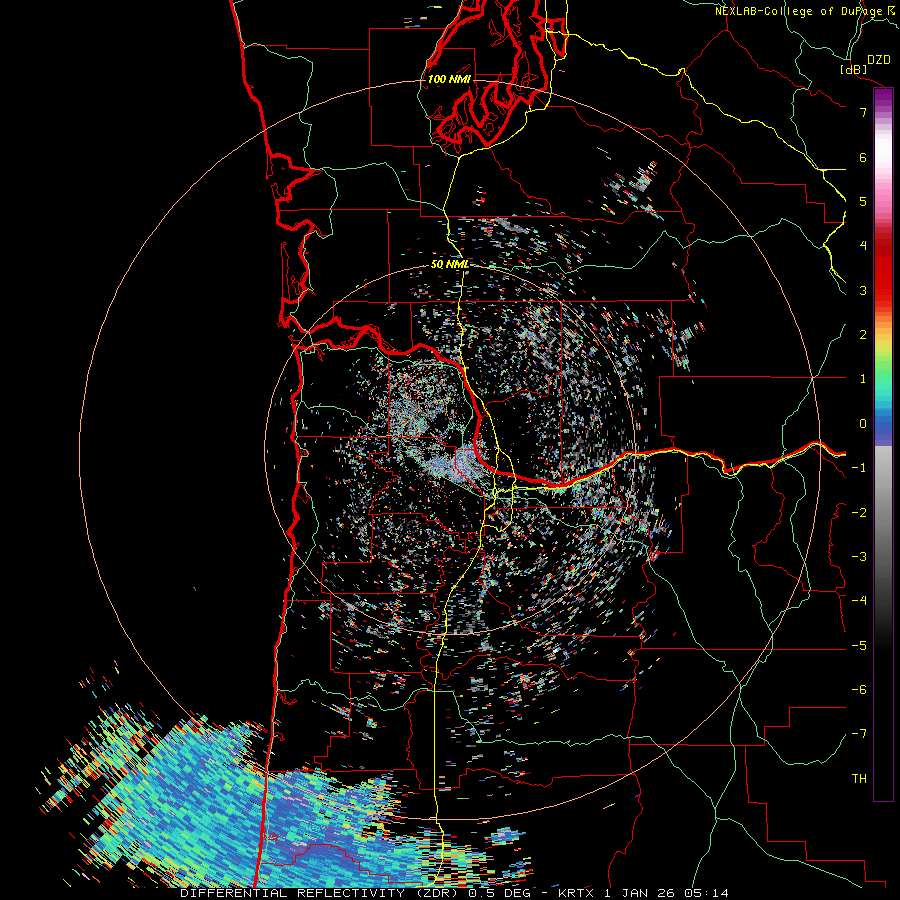Click the '6' value on color scale

(x=863, y=157)
